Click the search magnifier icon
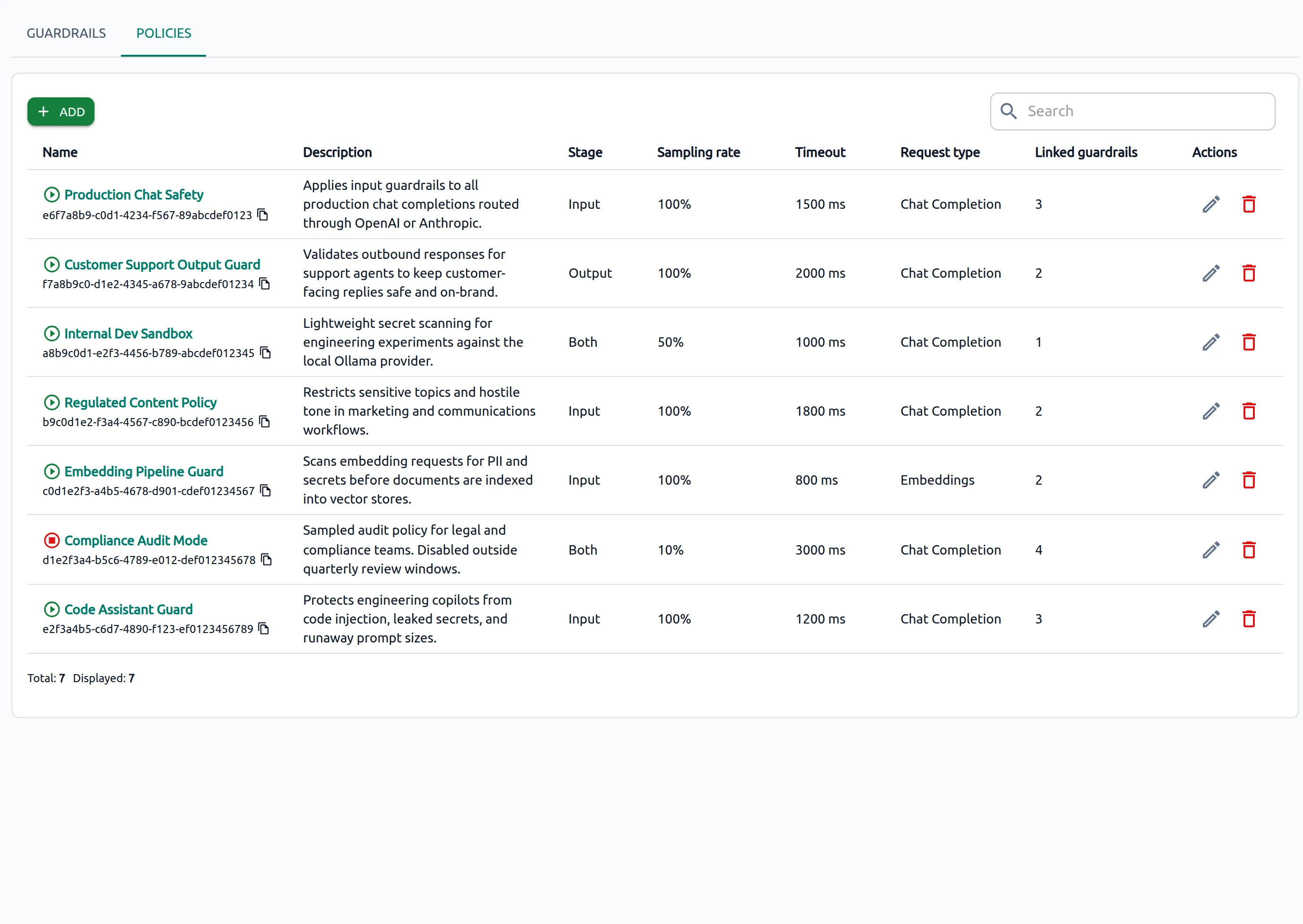 [1009, 111]
